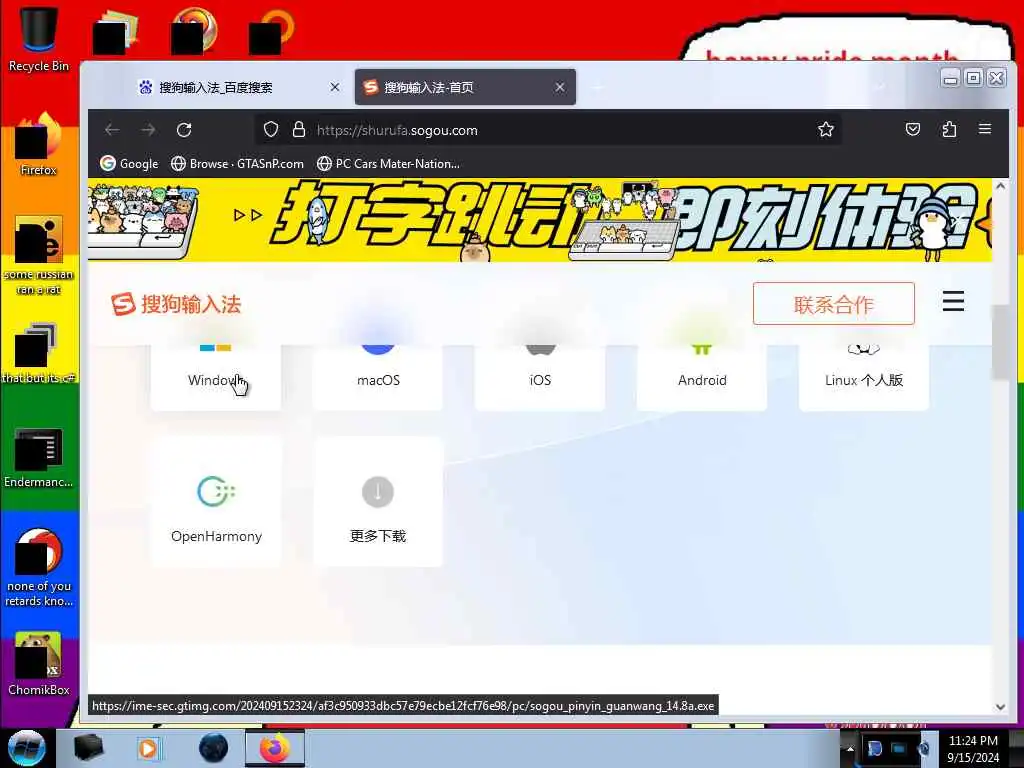This screenshot has width=1024, height=768.
Task: Open the Browse · GTASnP.com bookmark
Action: pos(237,163)
